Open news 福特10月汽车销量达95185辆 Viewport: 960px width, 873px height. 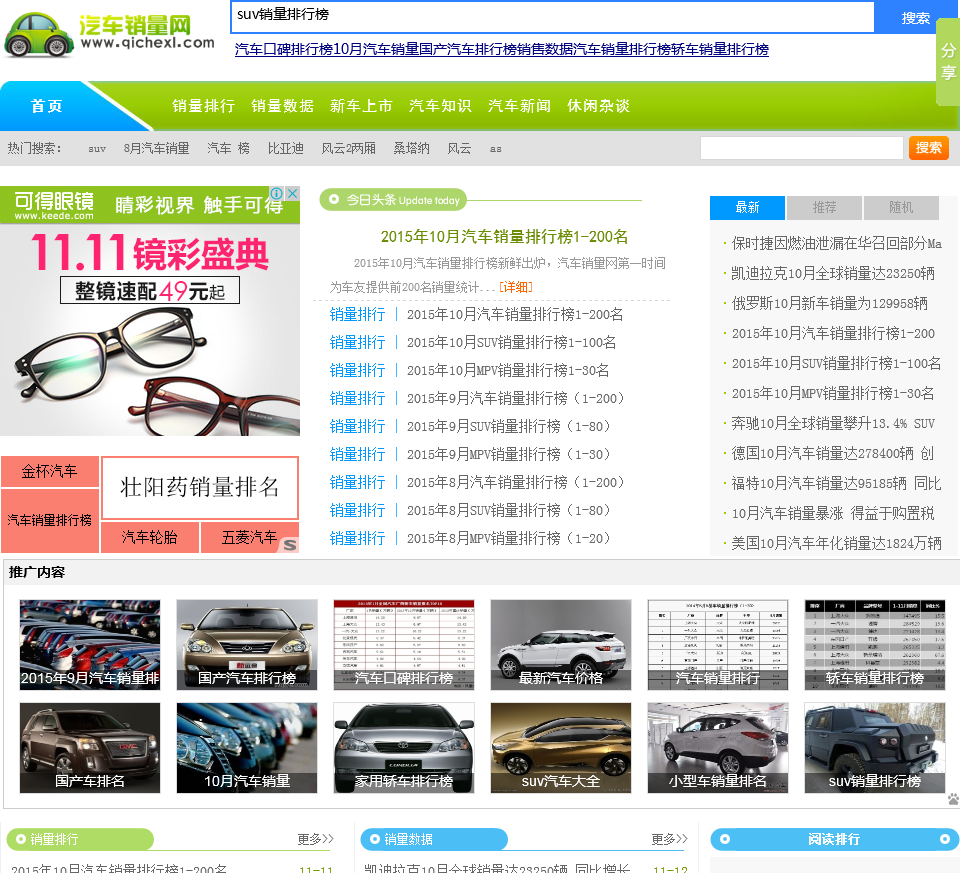pyautogui.click(x=836, y=483)
